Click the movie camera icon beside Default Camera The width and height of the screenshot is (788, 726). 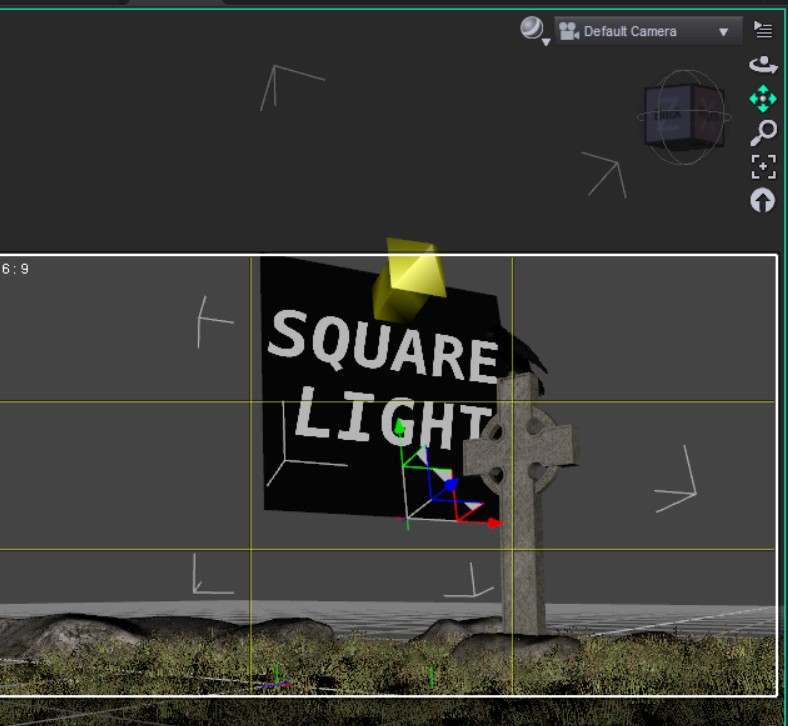[569, 32]
